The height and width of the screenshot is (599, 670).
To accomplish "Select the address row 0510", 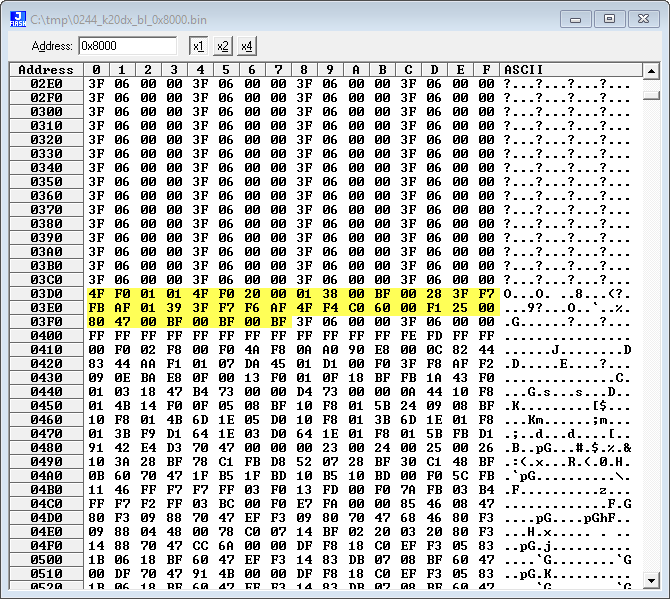I will tap(46, 573).
